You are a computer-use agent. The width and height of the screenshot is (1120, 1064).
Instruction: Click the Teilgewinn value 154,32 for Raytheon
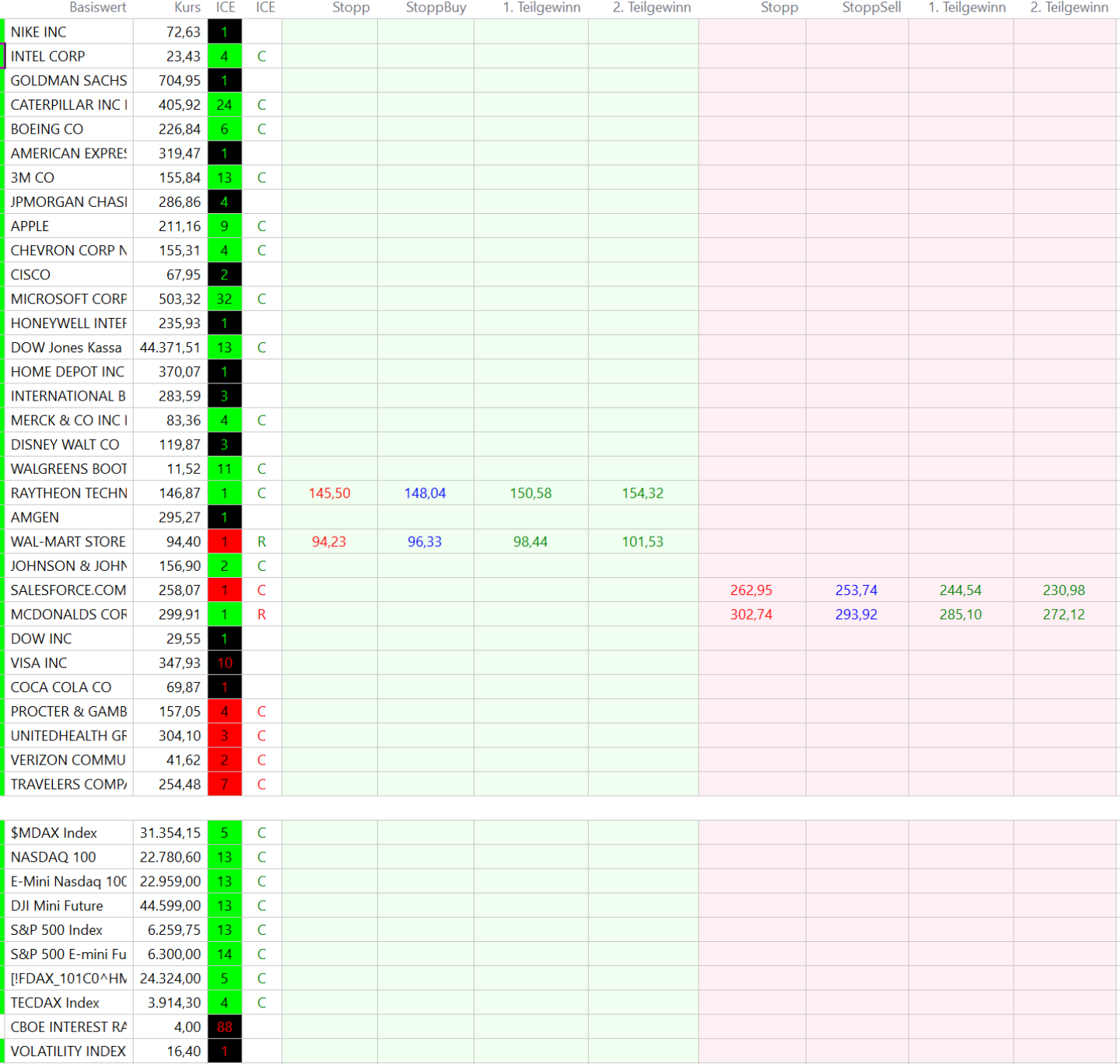(642, 493)
